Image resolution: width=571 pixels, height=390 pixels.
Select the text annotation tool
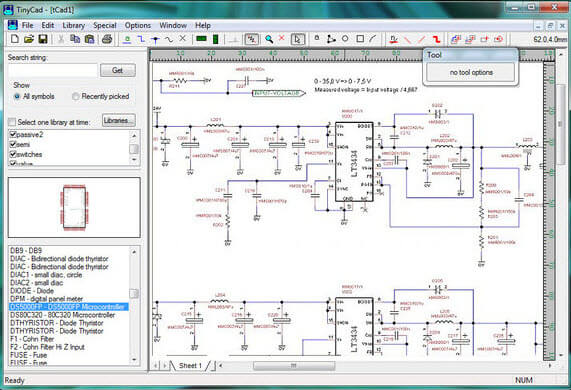317,39
